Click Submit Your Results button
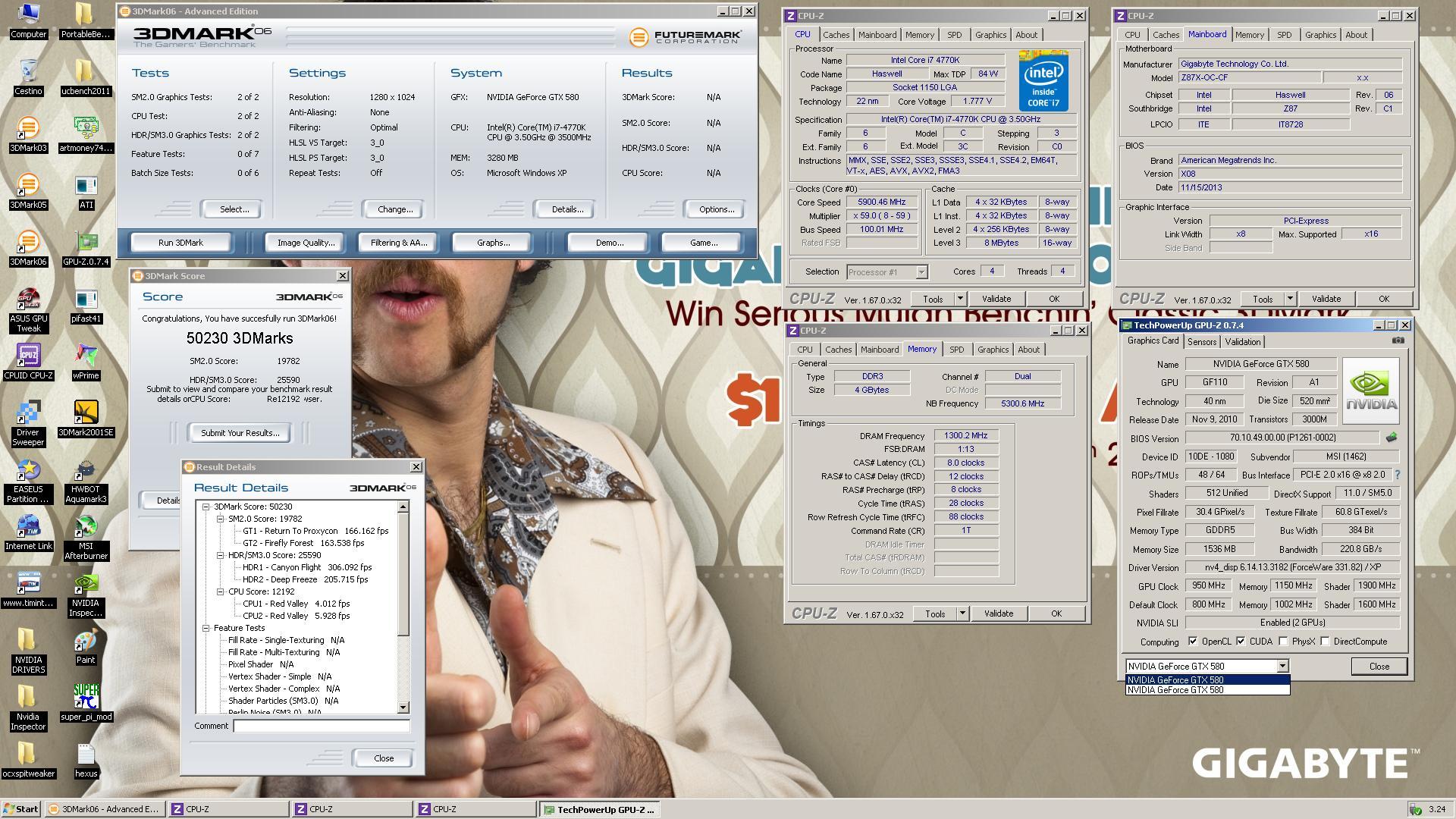Screen dimensions: 1456x819 pyautogui.click(x=240, y=433)
